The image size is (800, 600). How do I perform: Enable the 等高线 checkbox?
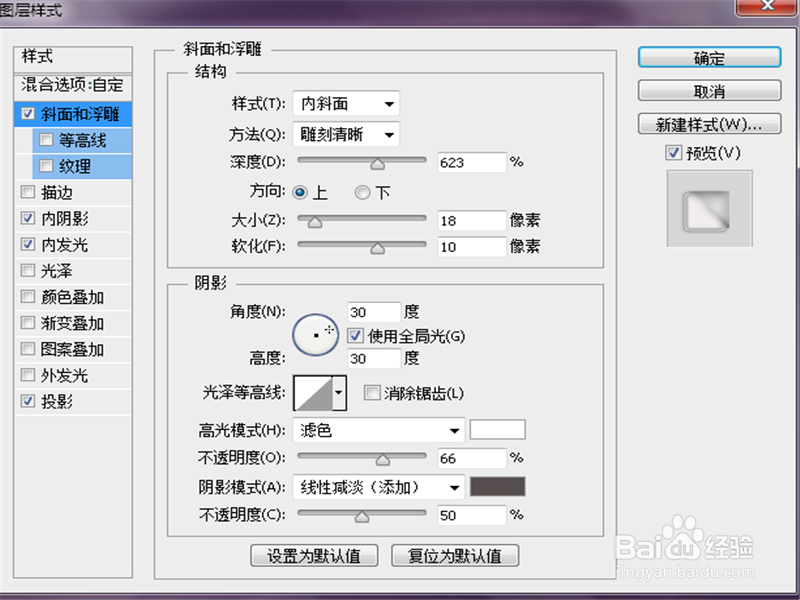[46, 140]
